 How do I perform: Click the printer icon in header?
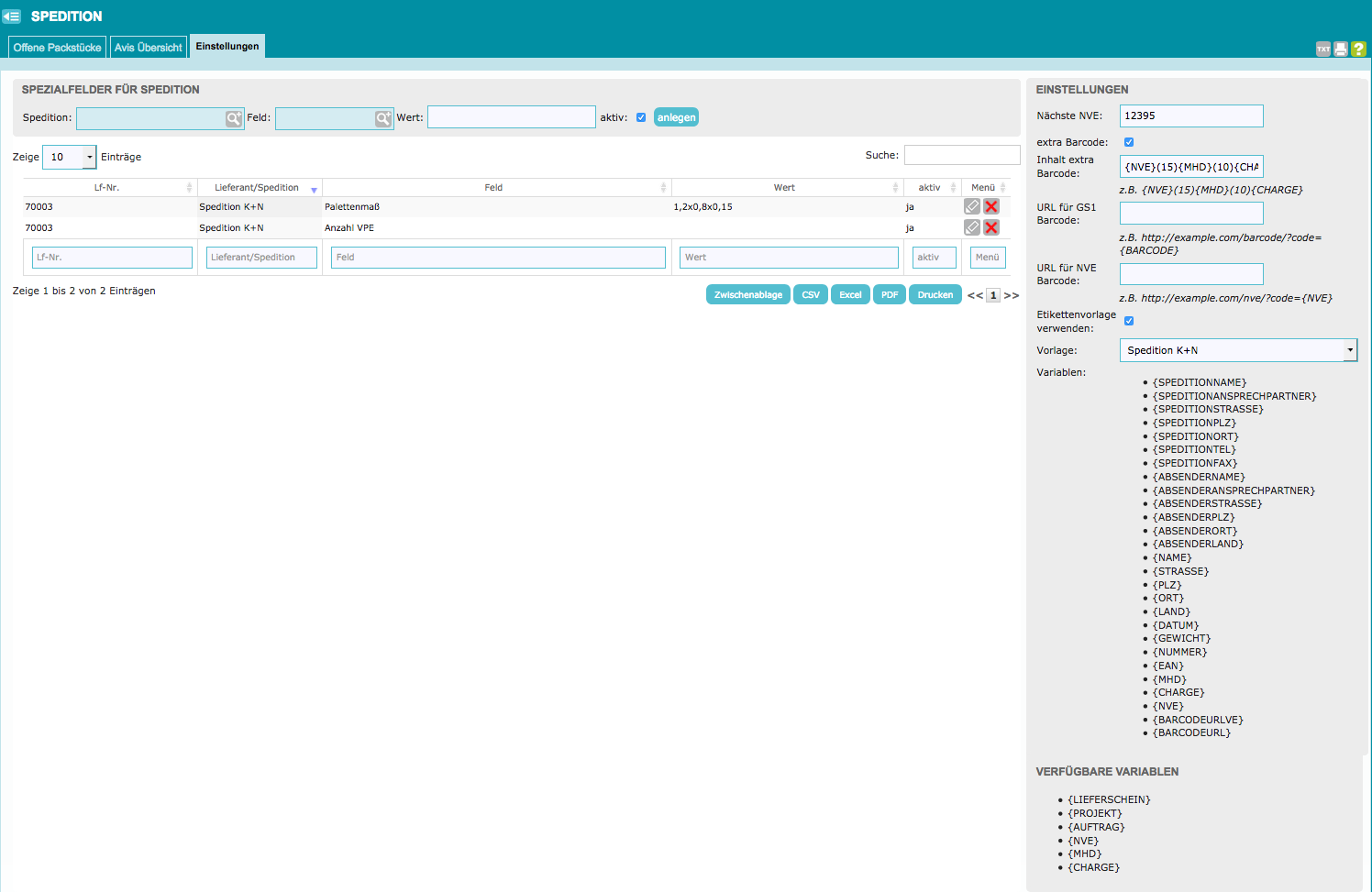point(1341,50)
